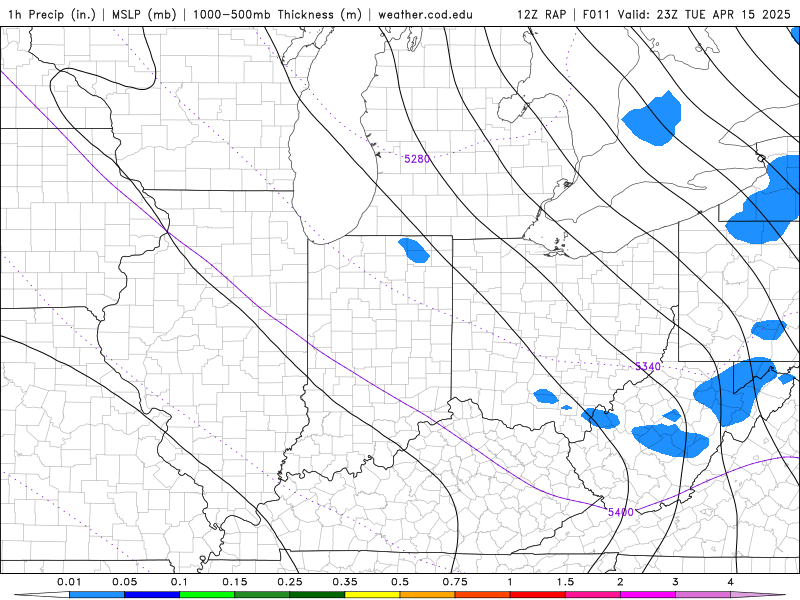Image resolution: width=800 pixels, height=600 pixels.
Task: Click the '0.75' color bar value
Action: point(455,582)
